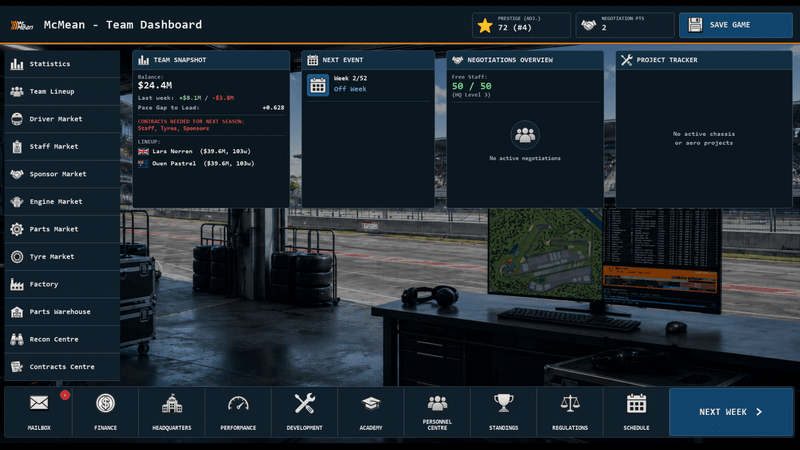This screenshot has width=800, height=450.
Task: Click the Parts Warehouse icon
Action: tap(17, 312)
